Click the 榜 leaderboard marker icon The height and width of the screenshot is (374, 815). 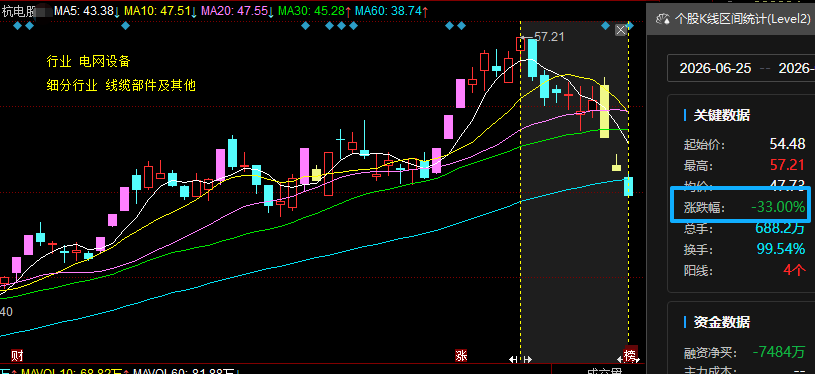click(x=630, y=355)
